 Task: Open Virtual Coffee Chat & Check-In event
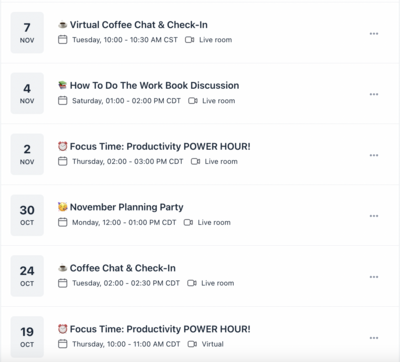pyautogui.click(x=139, y=25)
